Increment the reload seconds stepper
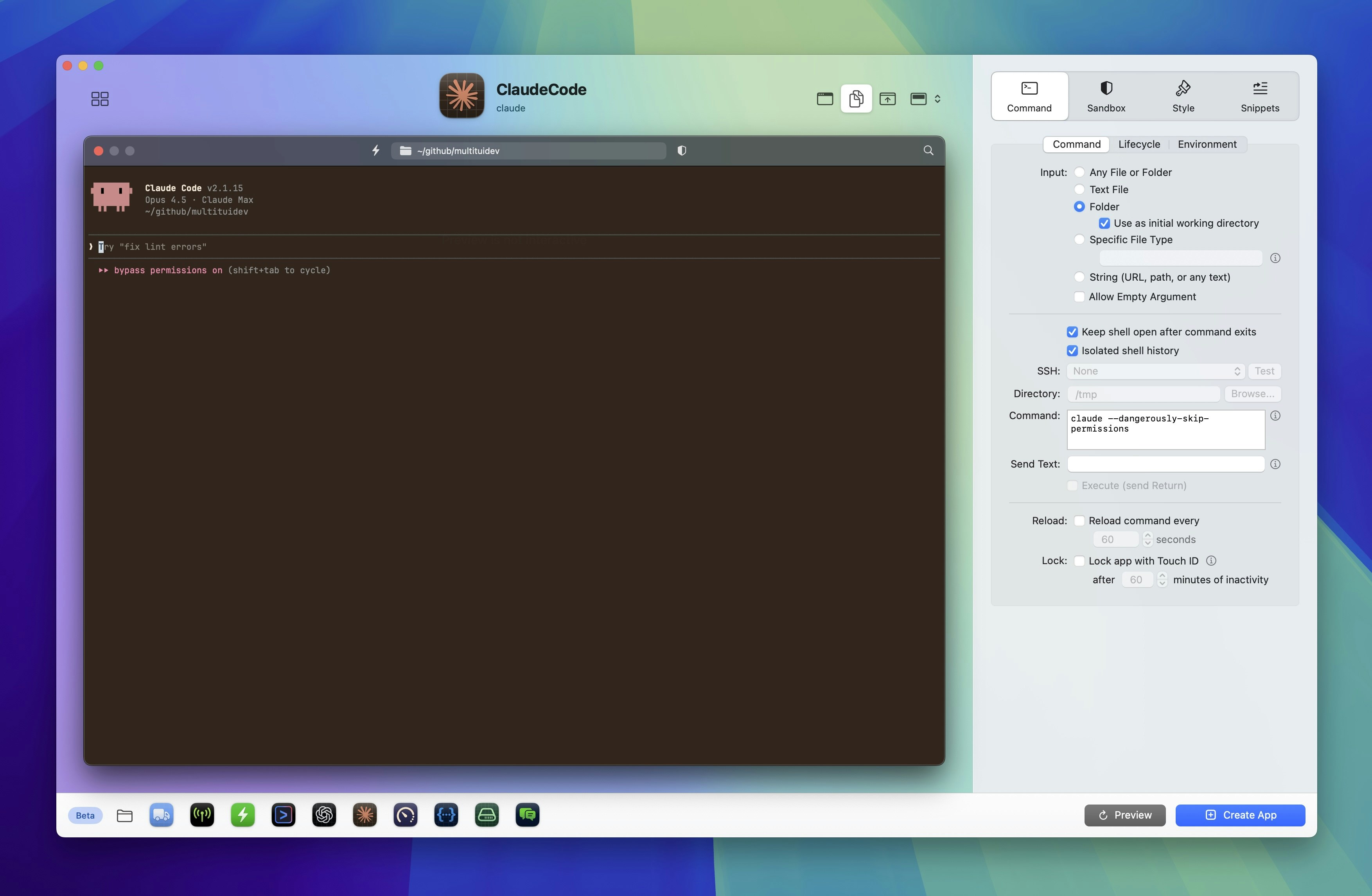The image size is (1372, 896). (1148, 536)
